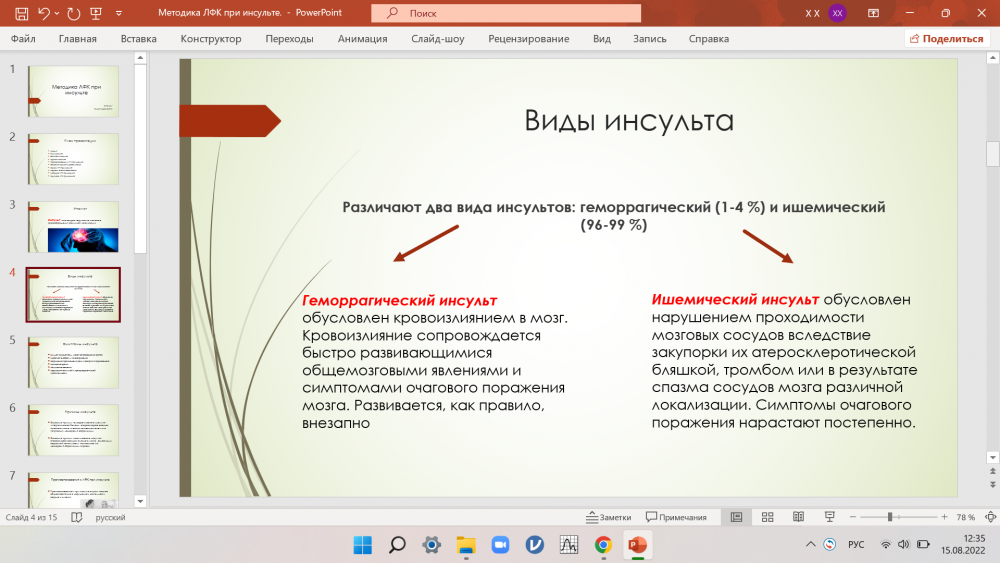
Task: Show hidden system tray icons
Action: tap(810, 545)
